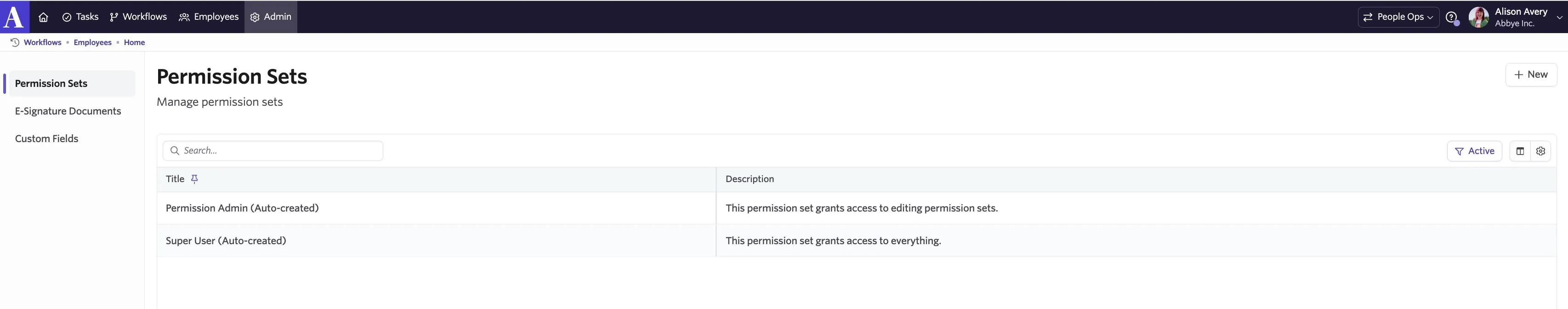The image size is (1568, 309).
Task: Open the help question mark icon
Action: point(1451,17)
